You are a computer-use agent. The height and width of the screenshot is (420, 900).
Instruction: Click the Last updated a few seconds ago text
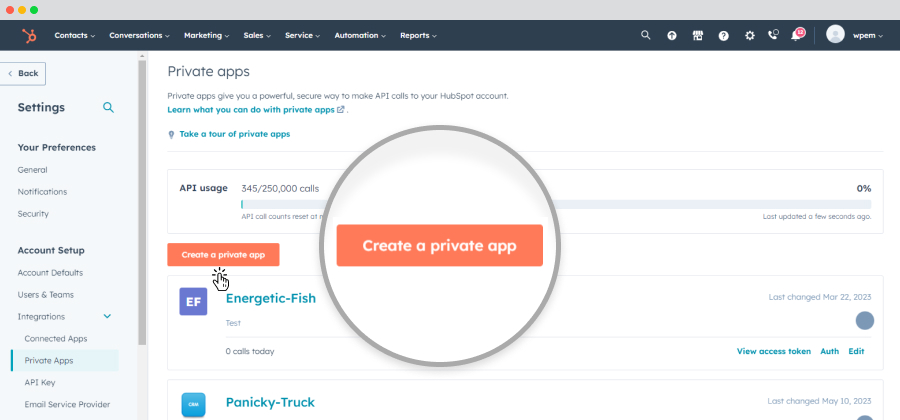point(817,217)
